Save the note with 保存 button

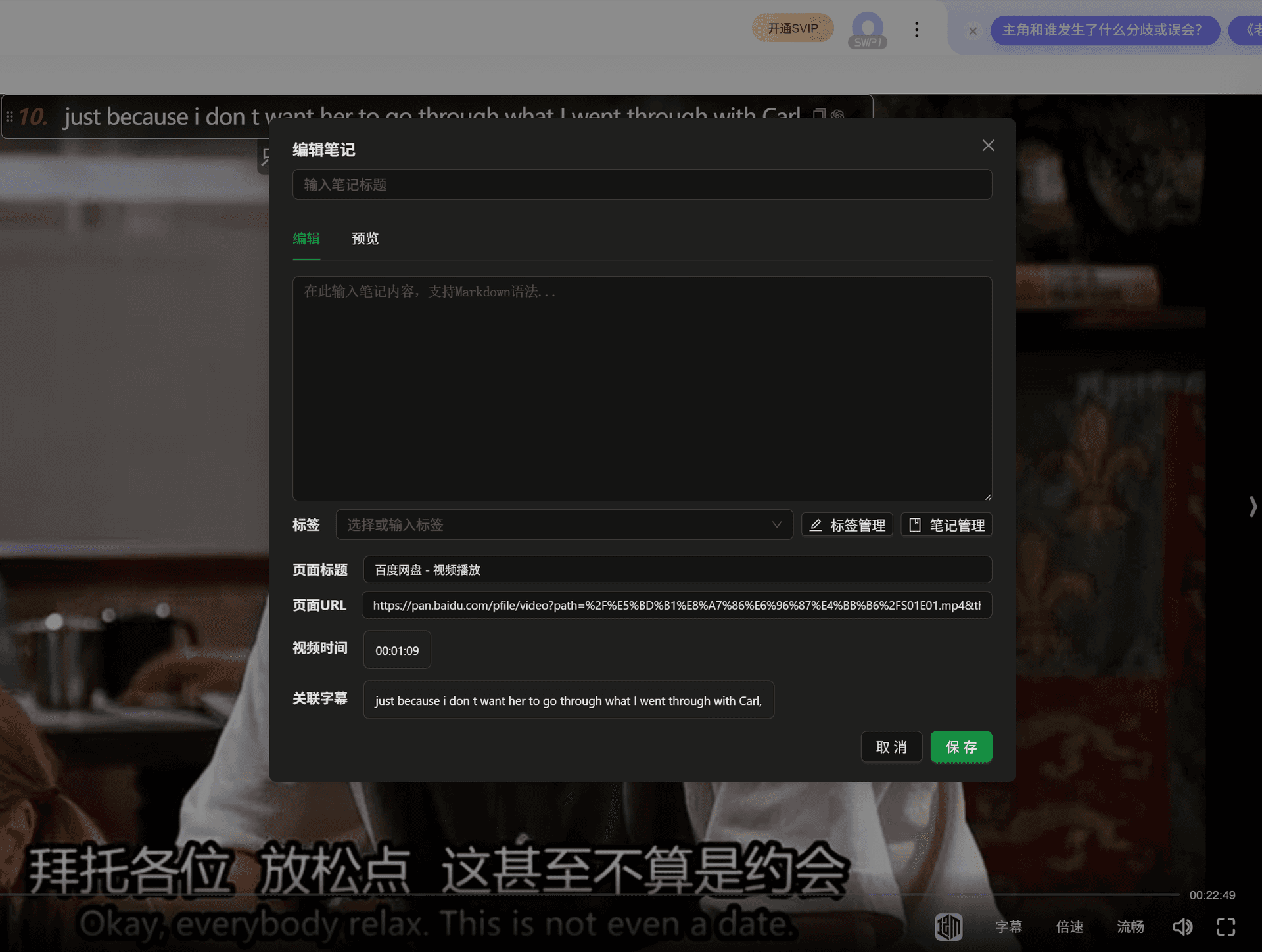[961, 747]
